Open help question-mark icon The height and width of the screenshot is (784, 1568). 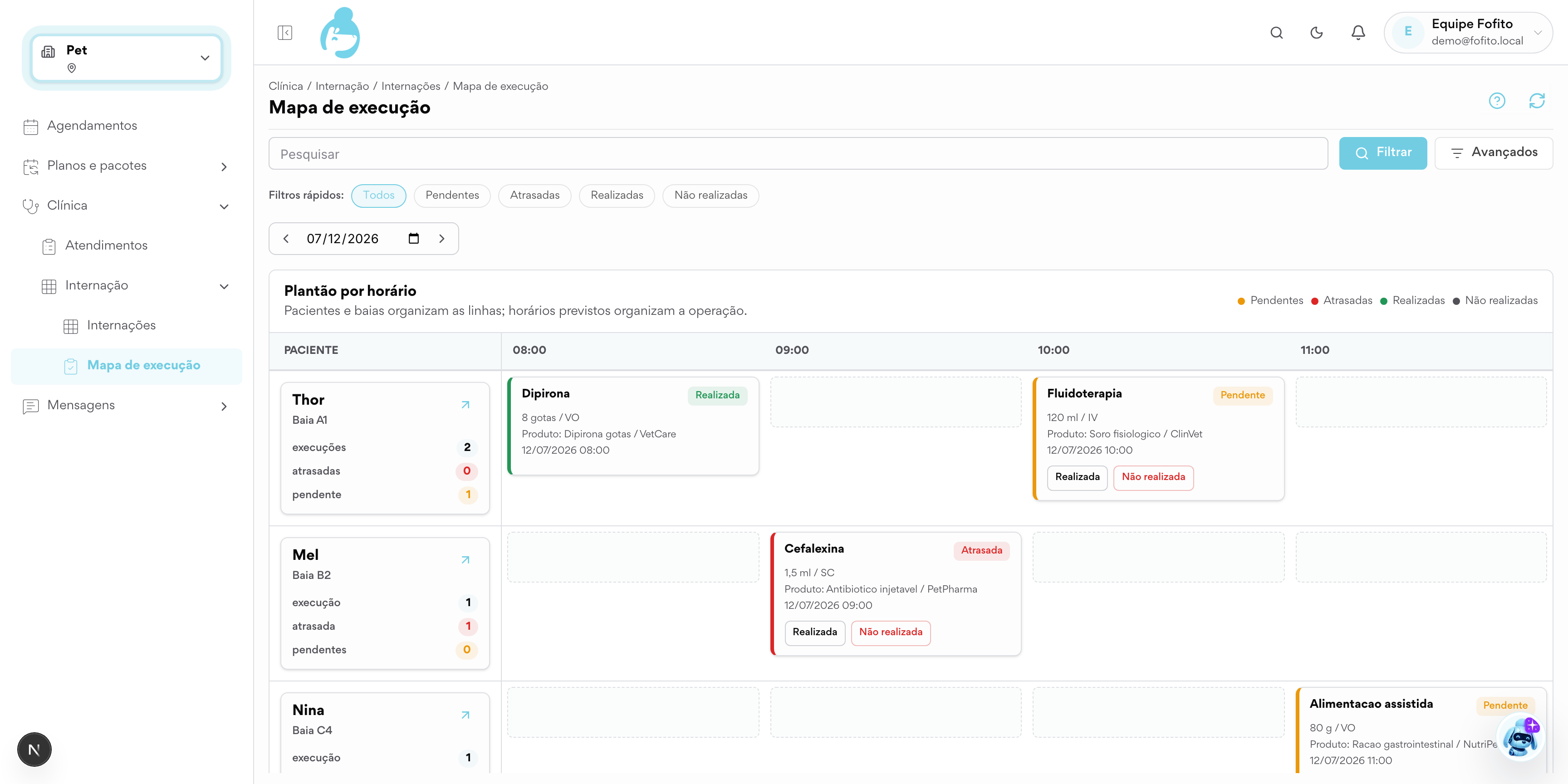click(x=1497, y=100)
